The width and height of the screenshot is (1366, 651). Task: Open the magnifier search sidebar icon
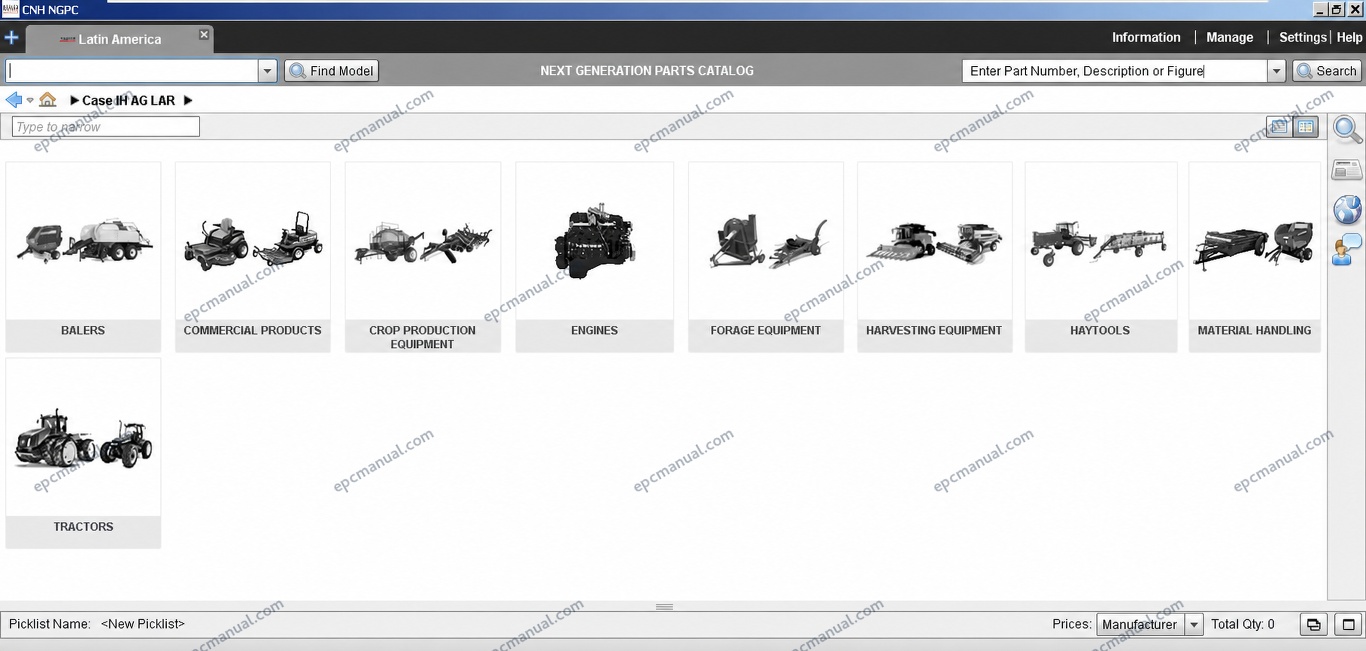tap(1347, 130)
